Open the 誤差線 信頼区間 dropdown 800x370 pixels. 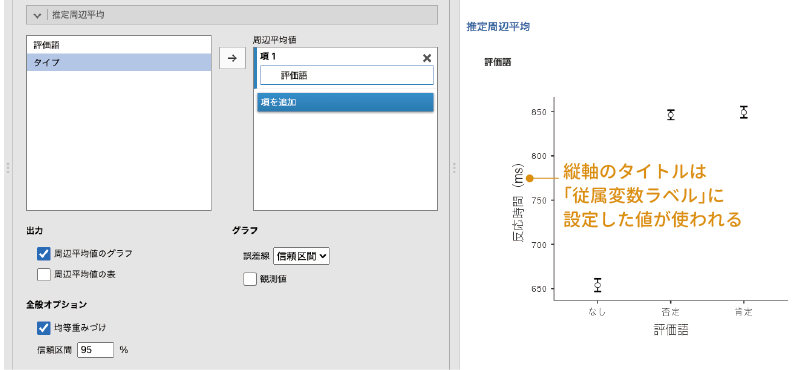pos(302,257)
